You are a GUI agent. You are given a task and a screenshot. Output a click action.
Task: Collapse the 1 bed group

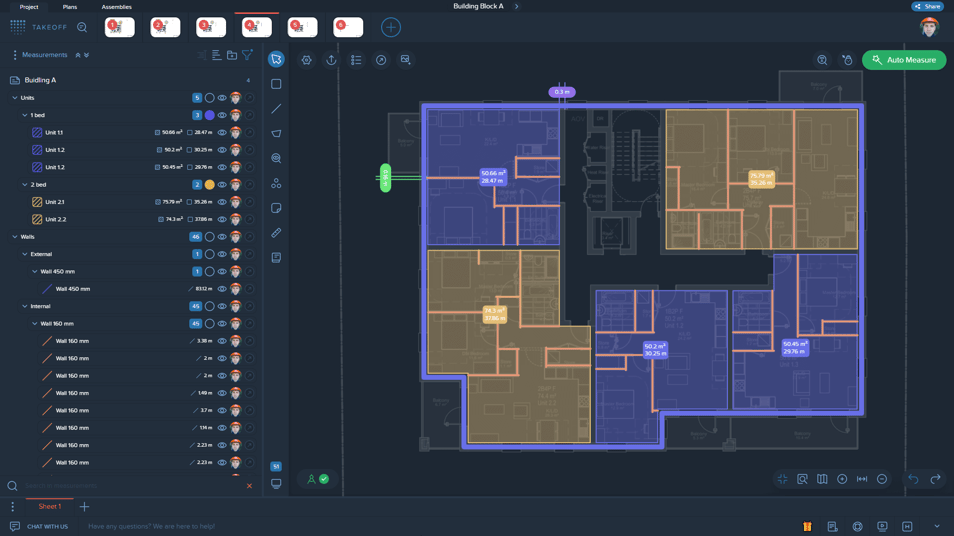click(25, 115)
